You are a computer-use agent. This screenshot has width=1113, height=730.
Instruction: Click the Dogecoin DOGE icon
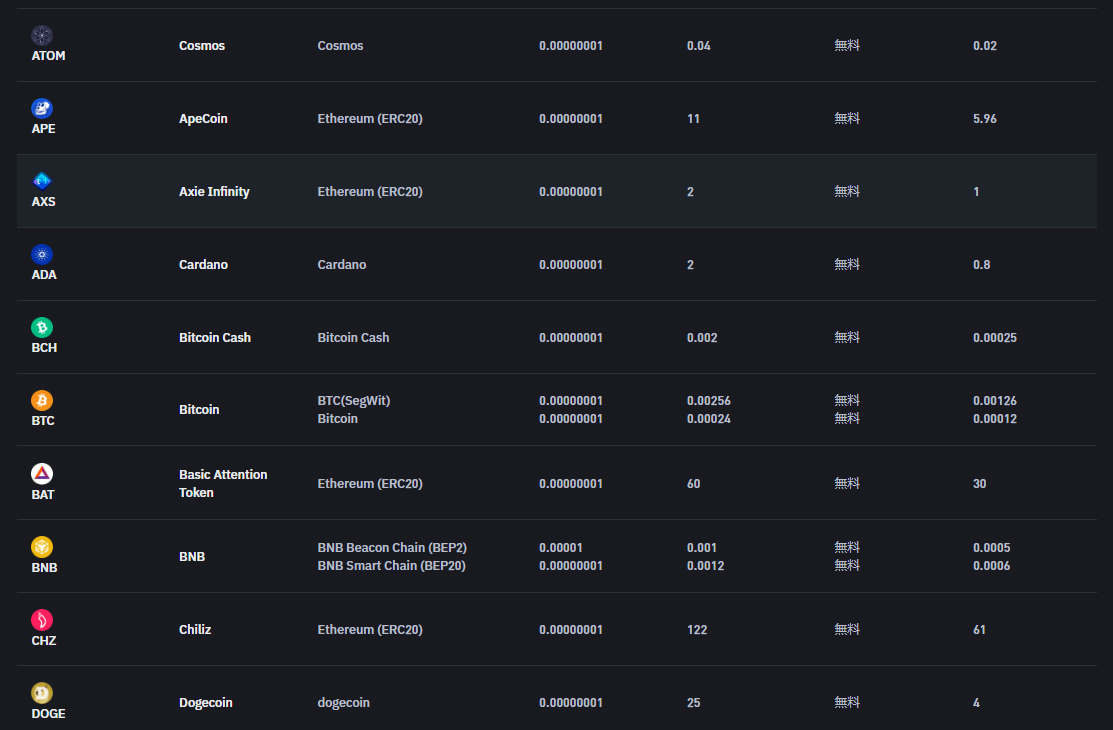tap(42, 693)
